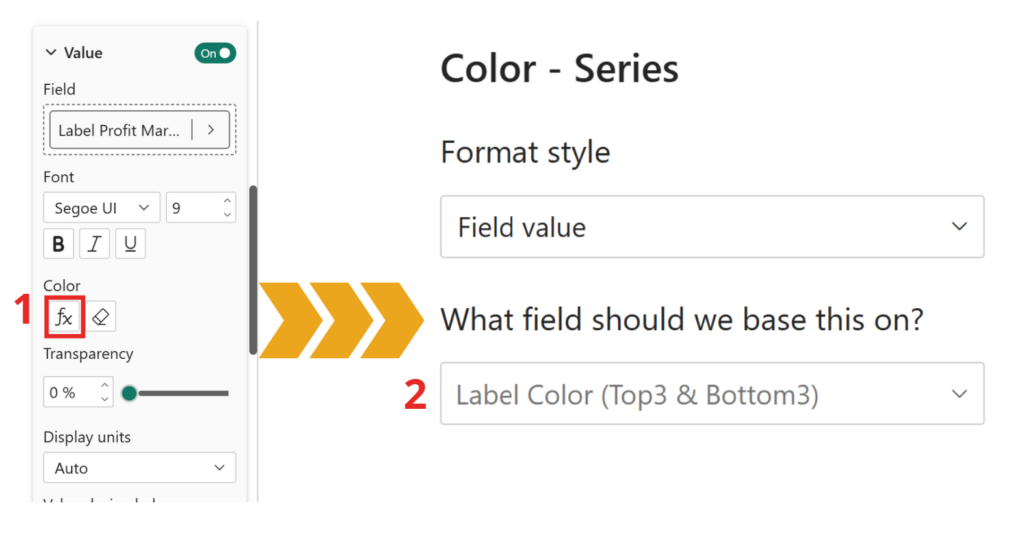The image size is (1024, 546).
Task: Click the format pane vertical scrollbar
Action: tap(253, 270)
